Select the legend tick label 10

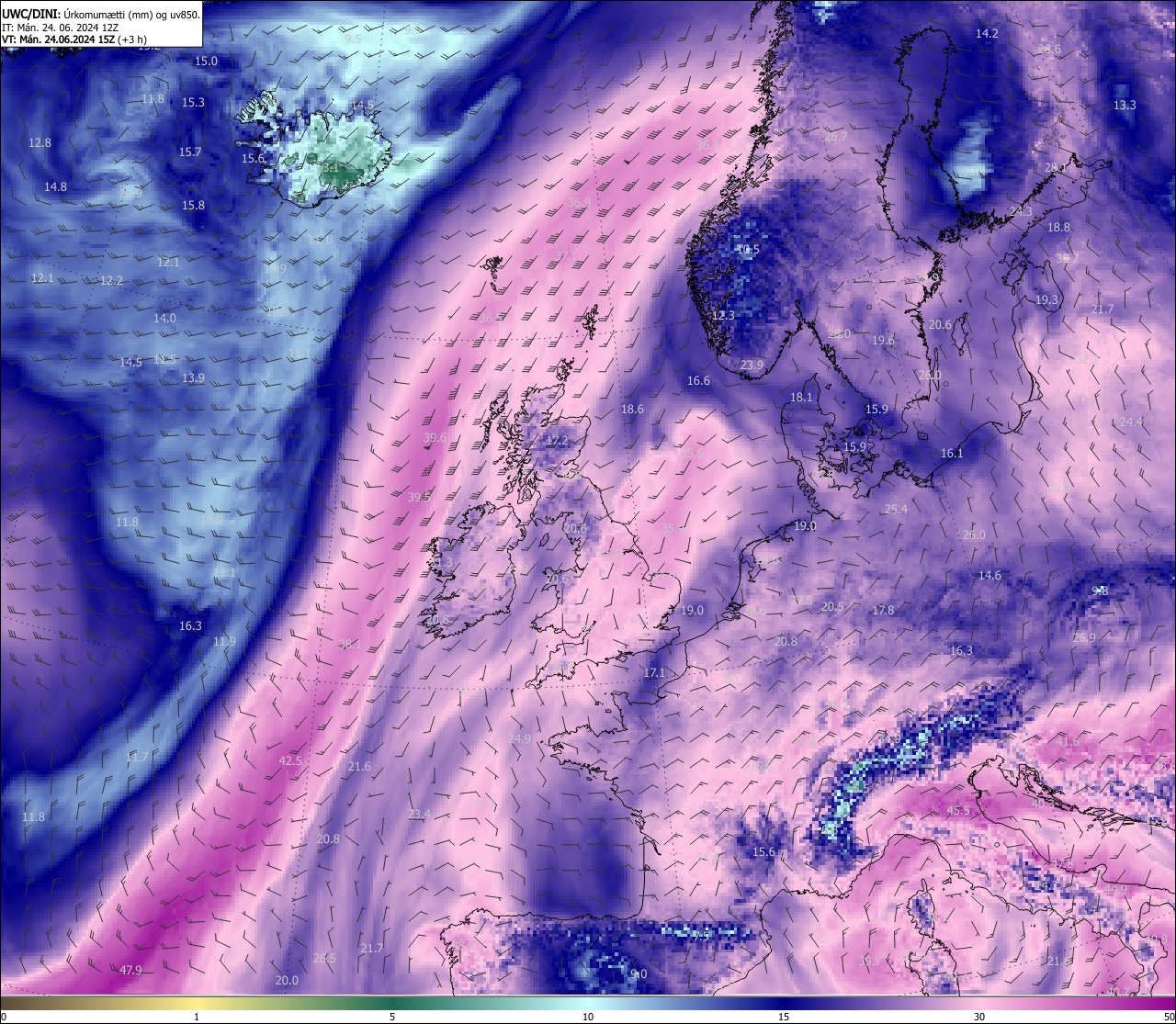587,1017
